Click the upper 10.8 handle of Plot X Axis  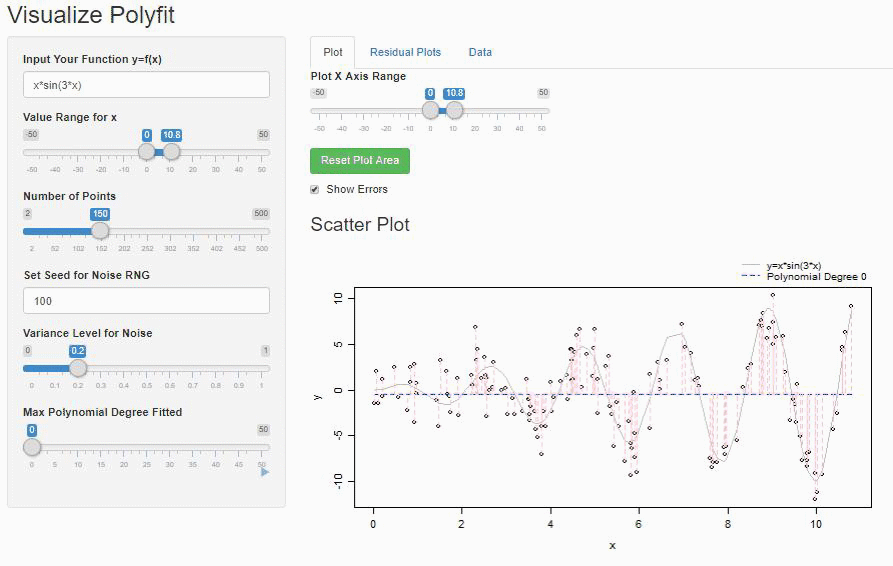454,110
